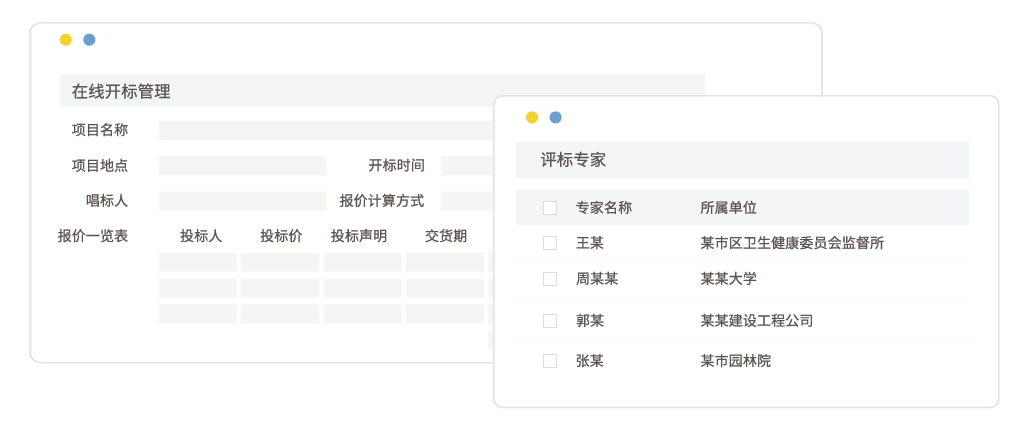Select the checkbox next to 周某某
The height and width of the screenshot is (423, 1020).
tap(550, 279)
